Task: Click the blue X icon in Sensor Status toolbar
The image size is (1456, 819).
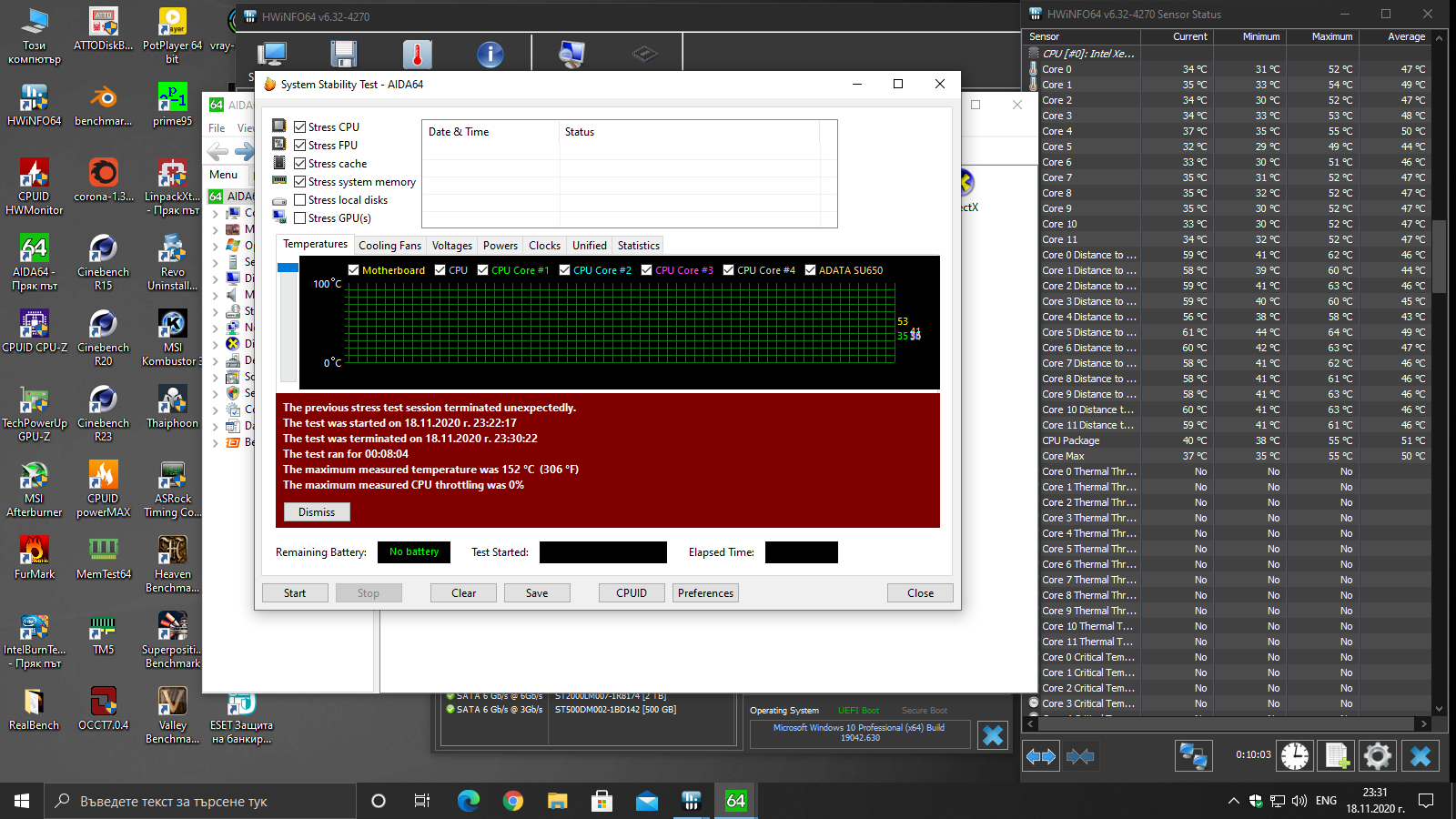Action: [x=1421, y=755]
